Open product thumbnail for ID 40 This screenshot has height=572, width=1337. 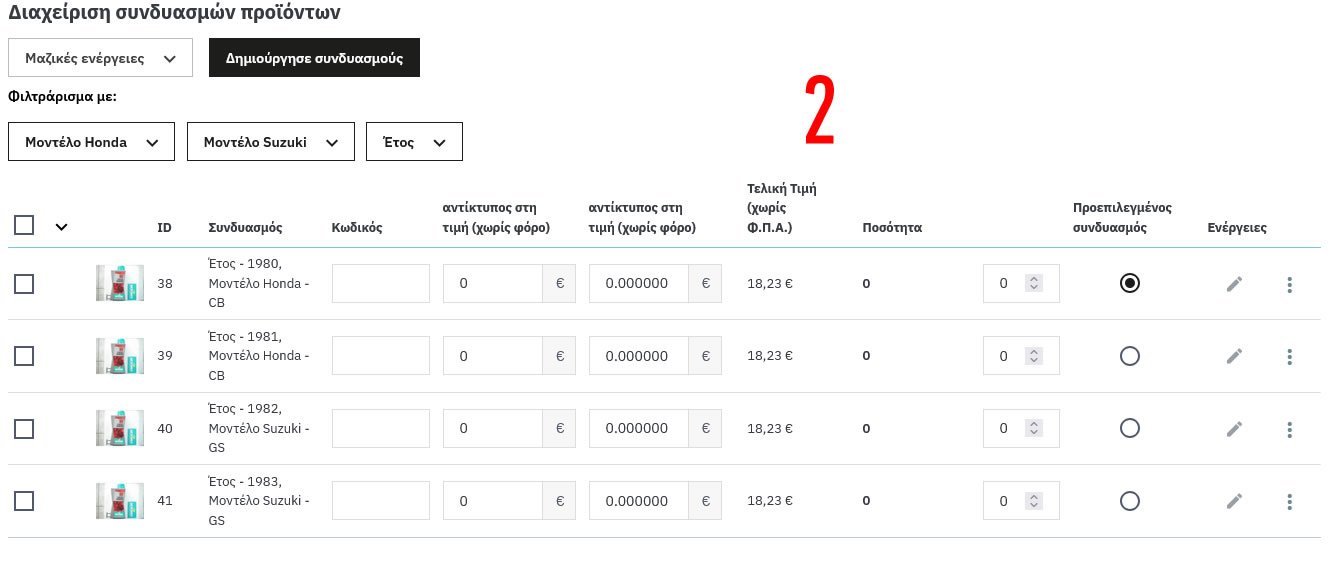120,429
